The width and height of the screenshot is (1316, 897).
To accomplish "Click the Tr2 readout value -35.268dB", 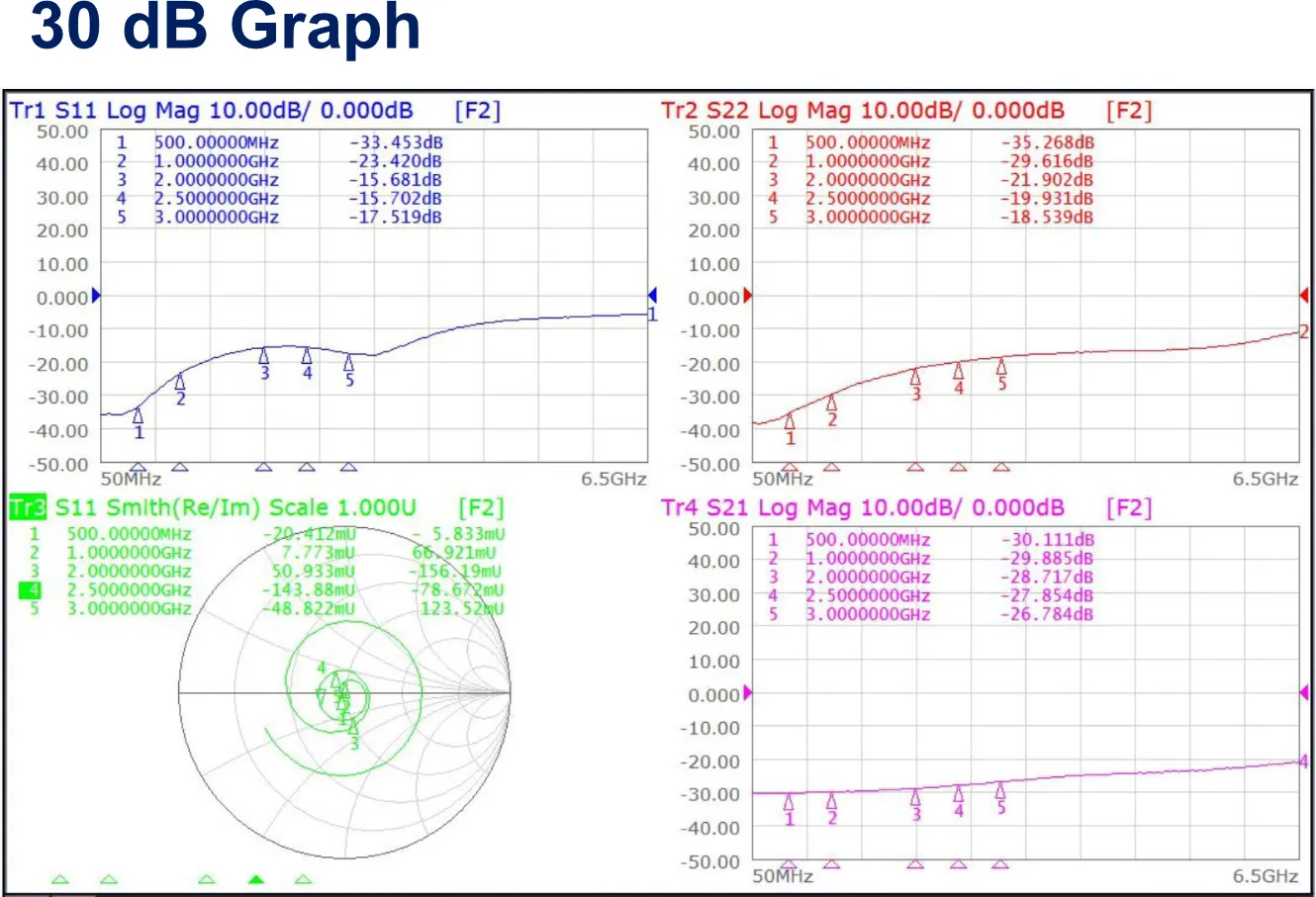I will coord(1047,142).
